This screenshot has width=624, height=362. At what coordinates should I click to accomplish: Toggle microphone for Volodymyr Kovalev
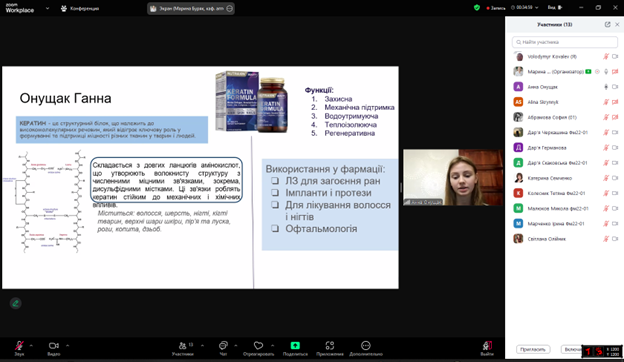point(606,56)
